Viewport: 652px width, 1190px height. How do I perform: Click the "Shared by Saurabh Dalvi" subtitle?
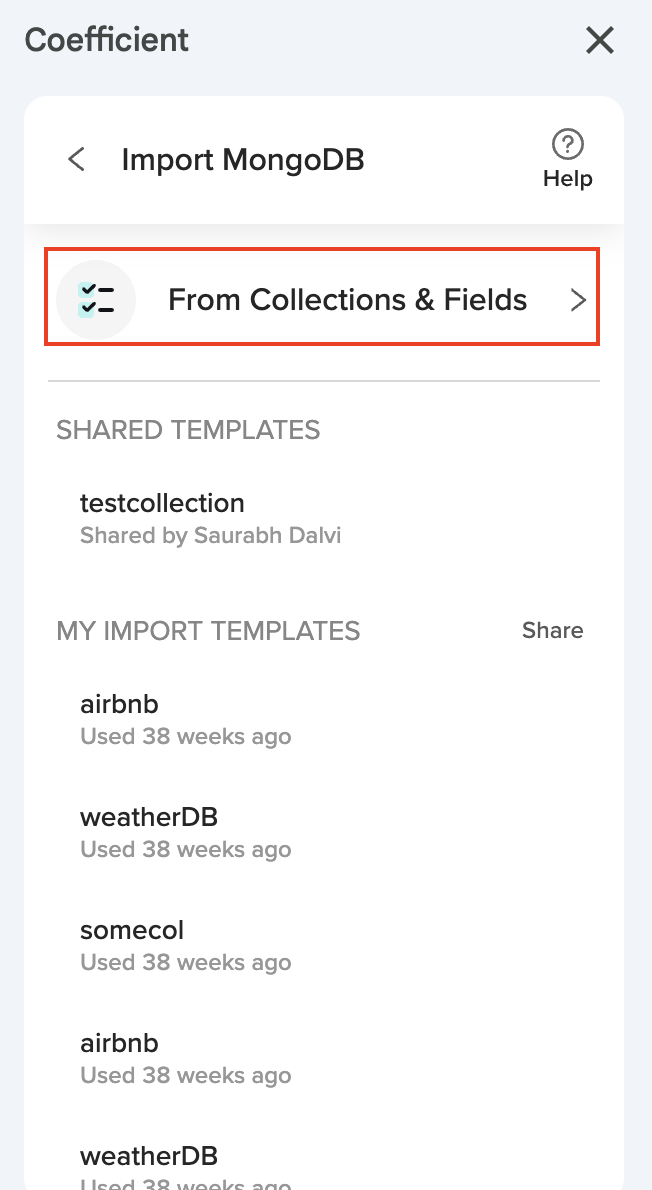pos(210,535)
